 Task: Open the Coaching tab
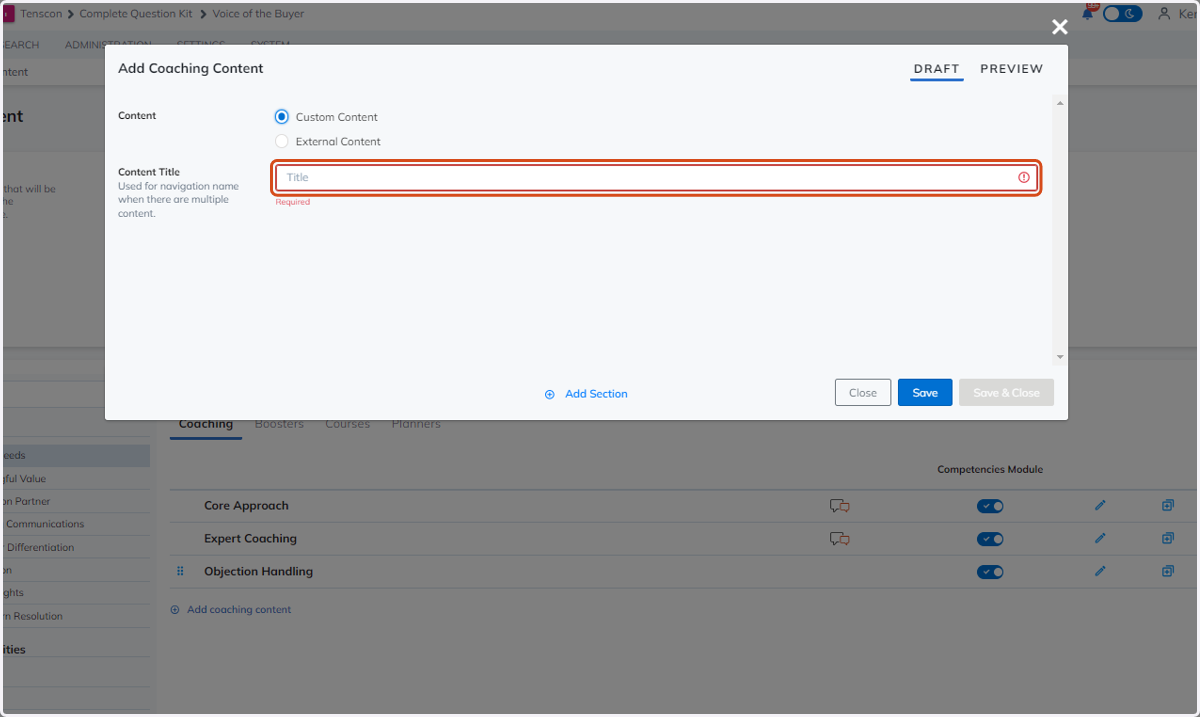(206, 424)
